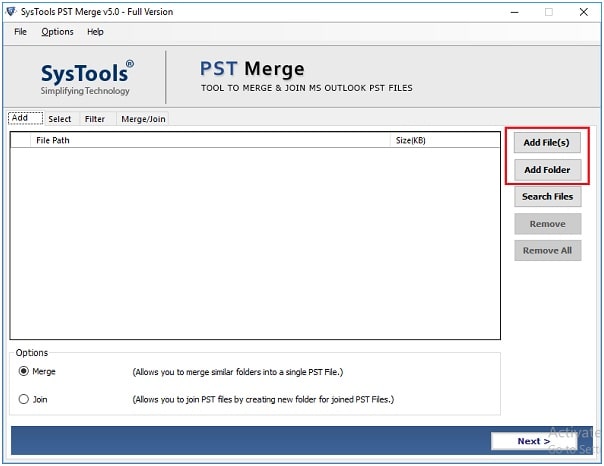Click the Add File(s) button
This screenshot has height=466, width=604.
coord(547,142)
